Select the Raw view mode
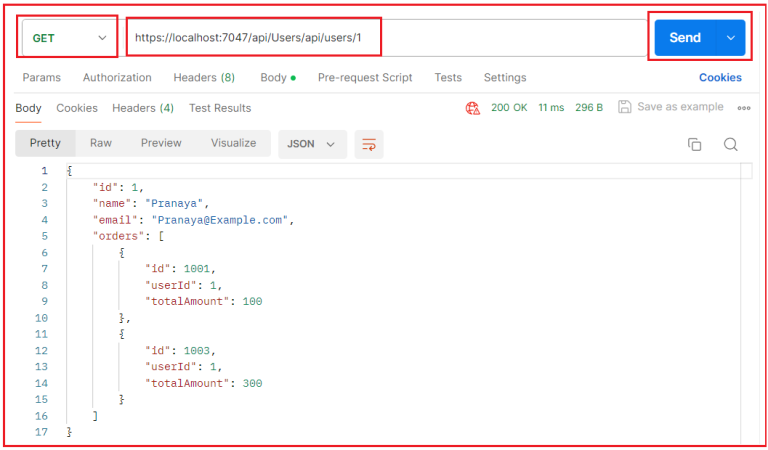This screenshot has height=450, width=768. coord(101,143)
